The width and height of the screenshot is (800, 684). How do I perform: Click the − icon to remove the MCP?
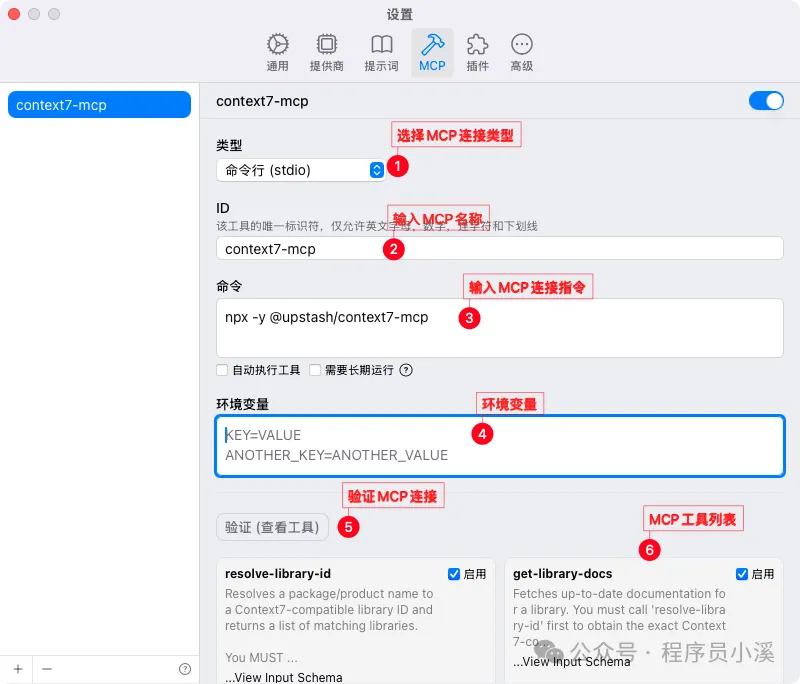tap(46, 668)
